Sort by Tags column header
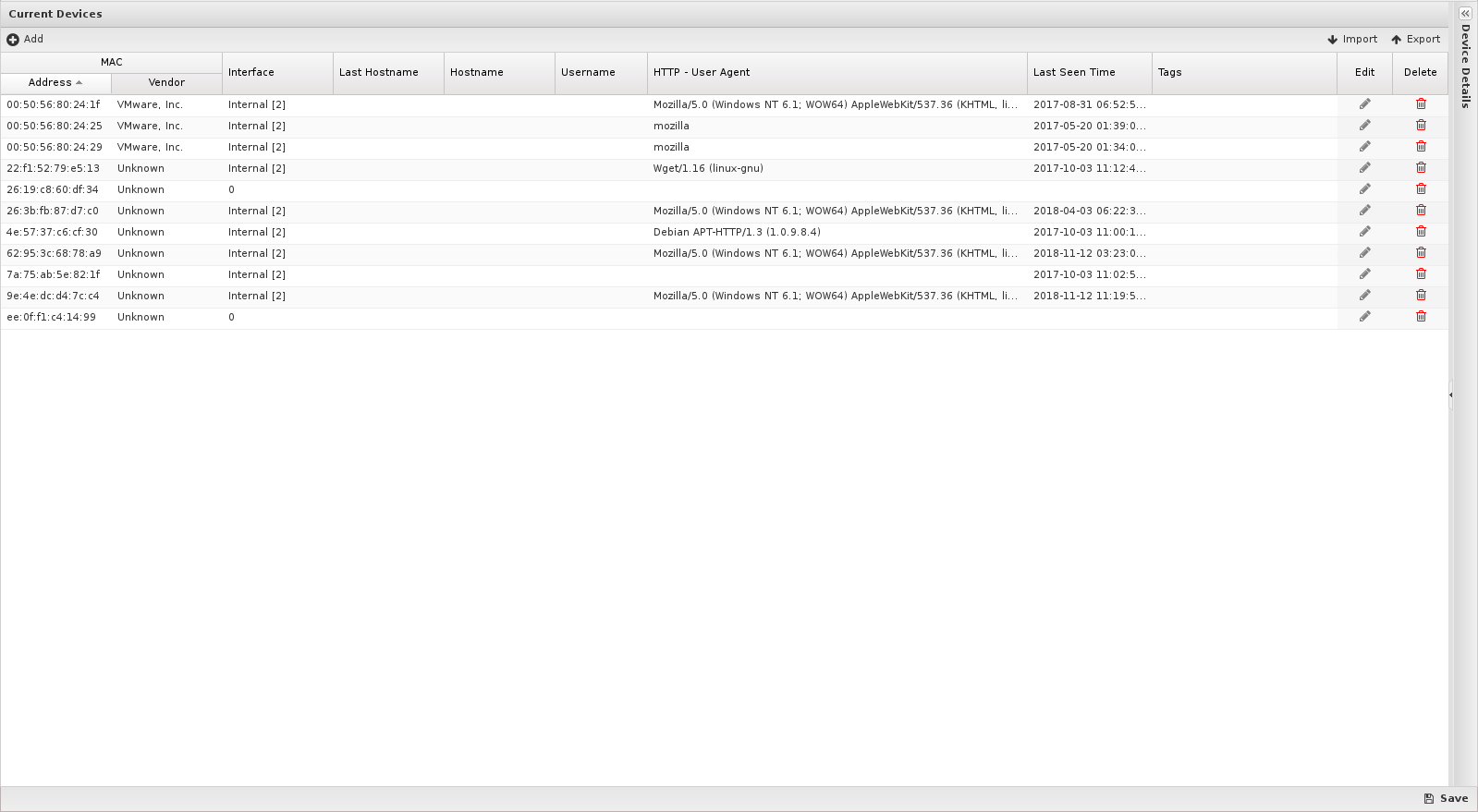Image resolution: width=1478 pixels, height=812 pixels. [1244, 73]
